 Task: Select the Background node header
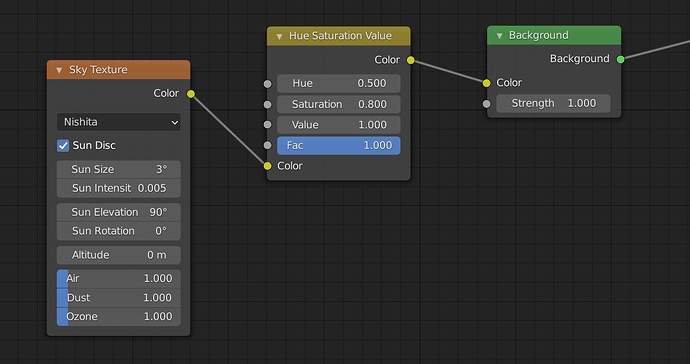(554, 35)
